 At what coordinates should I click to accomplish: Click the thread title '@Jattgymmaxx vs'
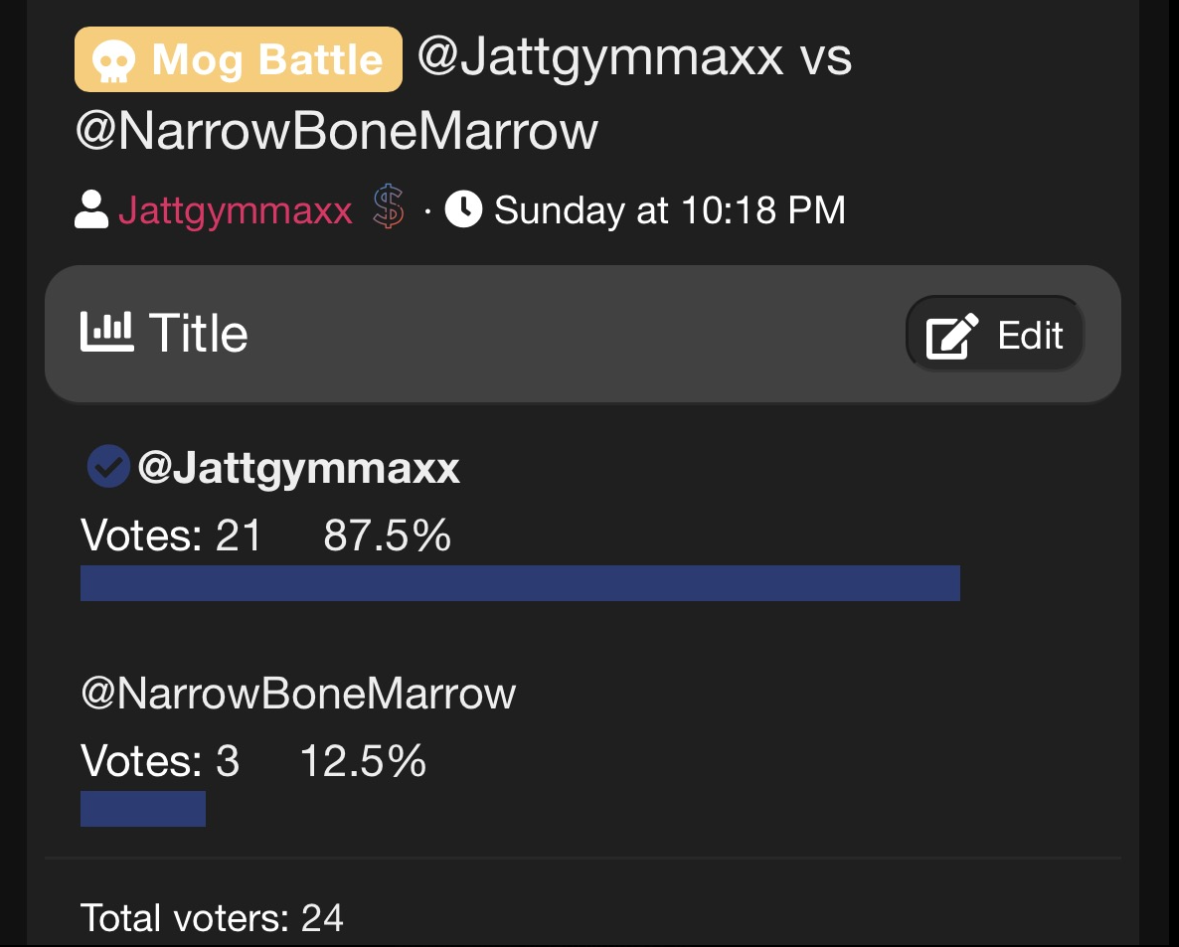point(633,58)
